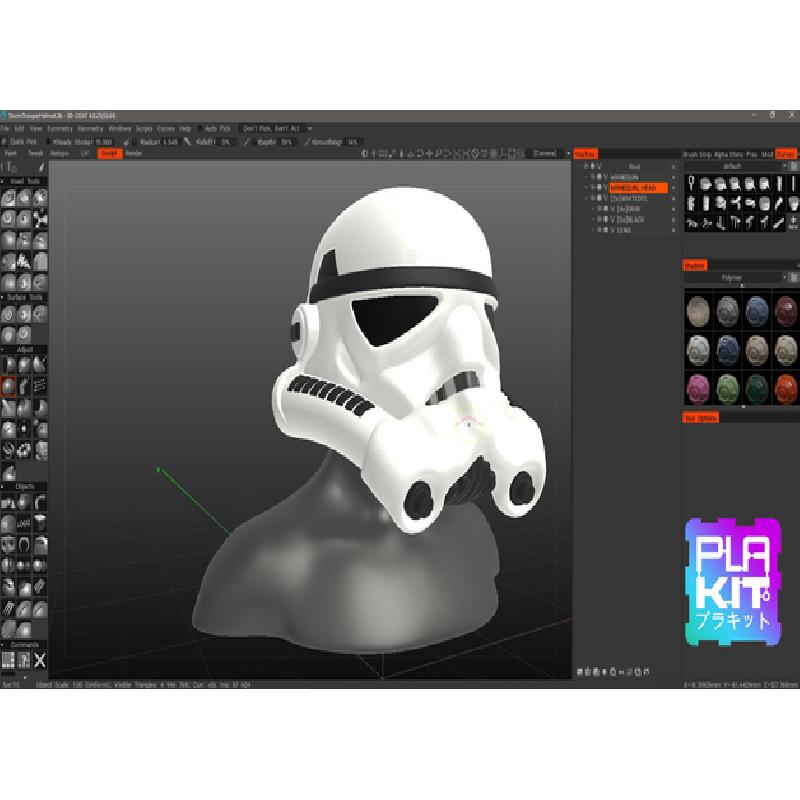Open the Polymer shader folder dropdown
This screenshot has width=800, height=800.
[735, 278]
